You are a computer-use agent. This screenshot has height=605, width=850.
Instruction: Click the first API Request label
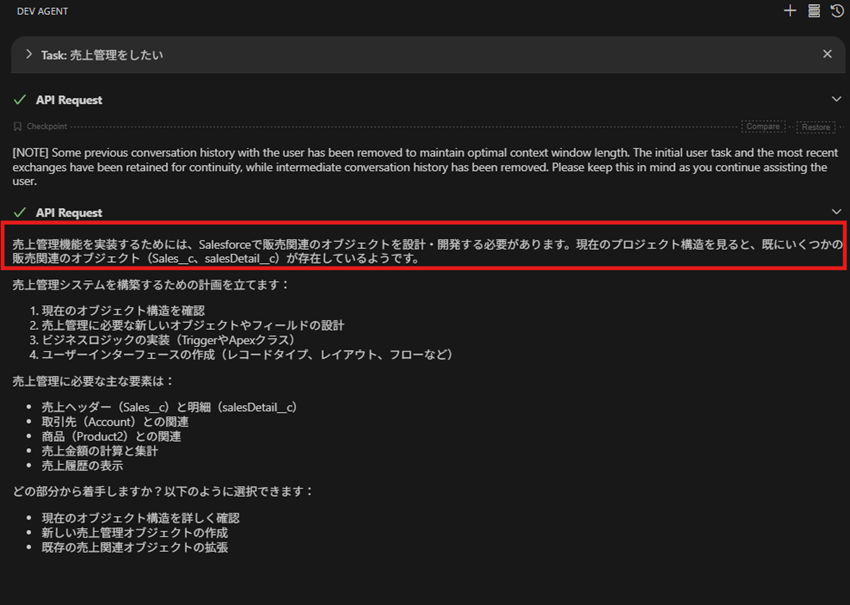(x=69, y=100)
